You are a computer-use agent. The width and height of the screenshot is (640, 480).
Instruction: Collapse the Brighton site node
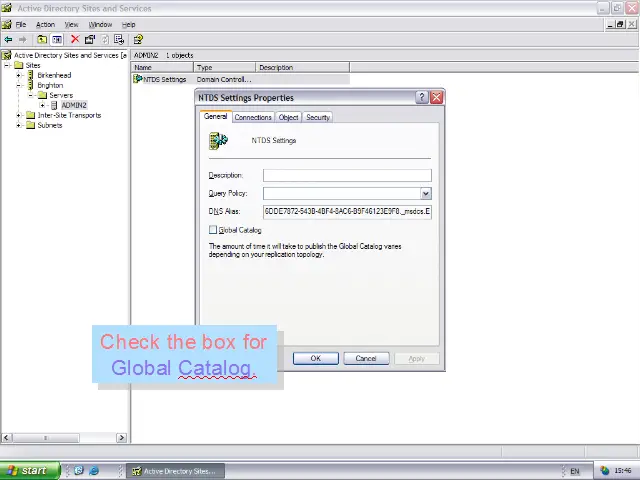pyautogui.click(x=19, y=85)
